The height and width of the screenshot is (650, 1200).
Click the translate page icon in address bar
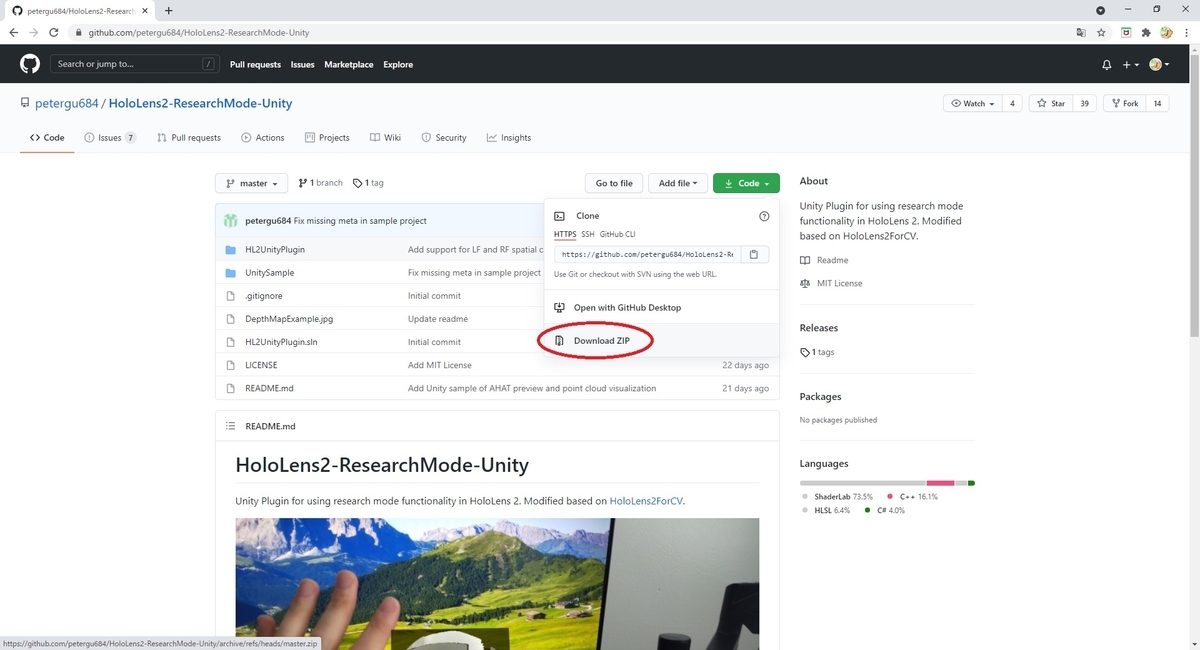[x=1080, y=32]
